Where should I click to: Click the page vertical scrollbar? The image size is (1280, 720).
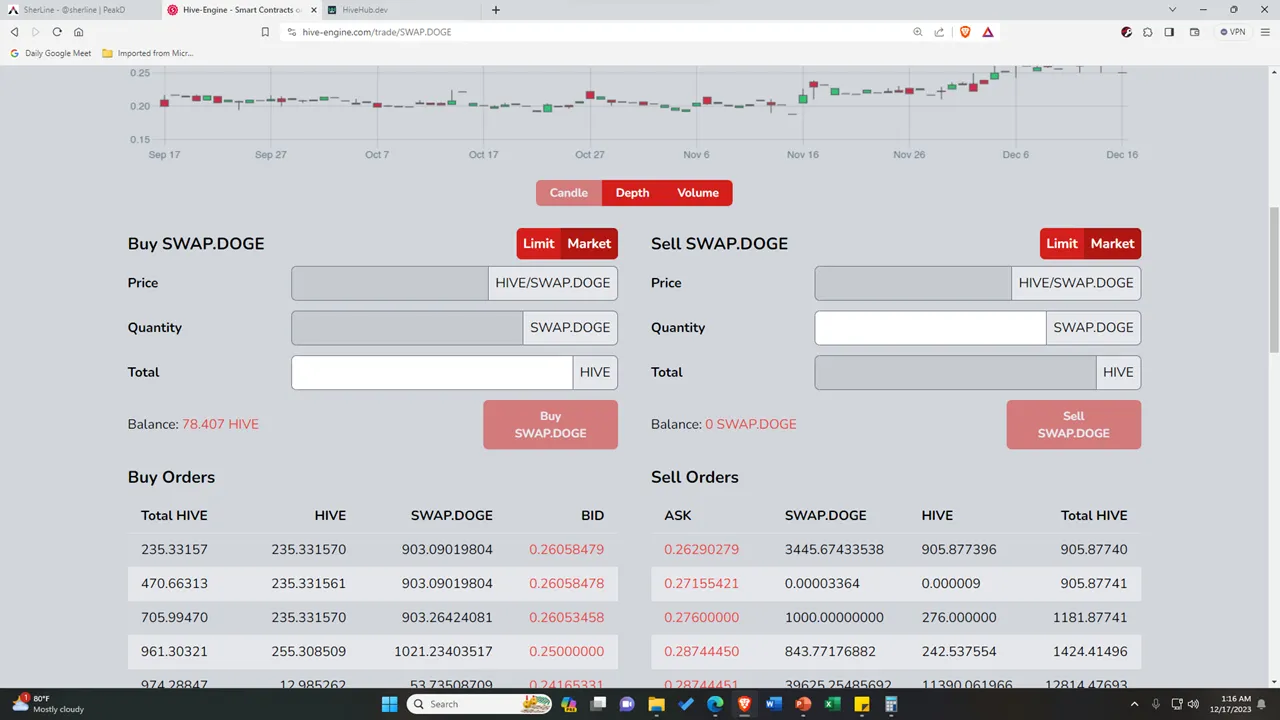[1274, 280]
